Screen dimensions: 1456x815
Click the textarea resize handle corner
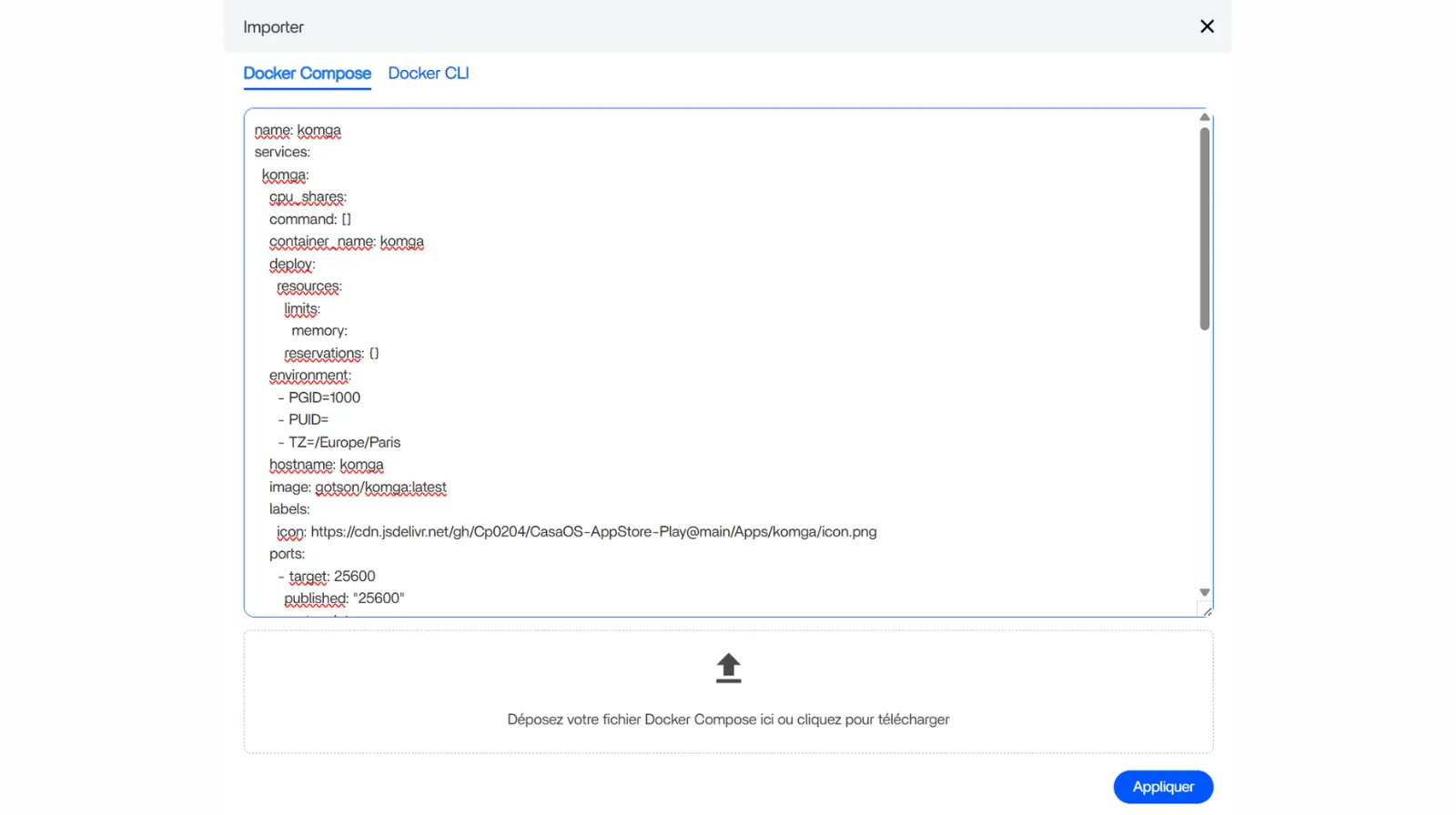(1207, 611)
